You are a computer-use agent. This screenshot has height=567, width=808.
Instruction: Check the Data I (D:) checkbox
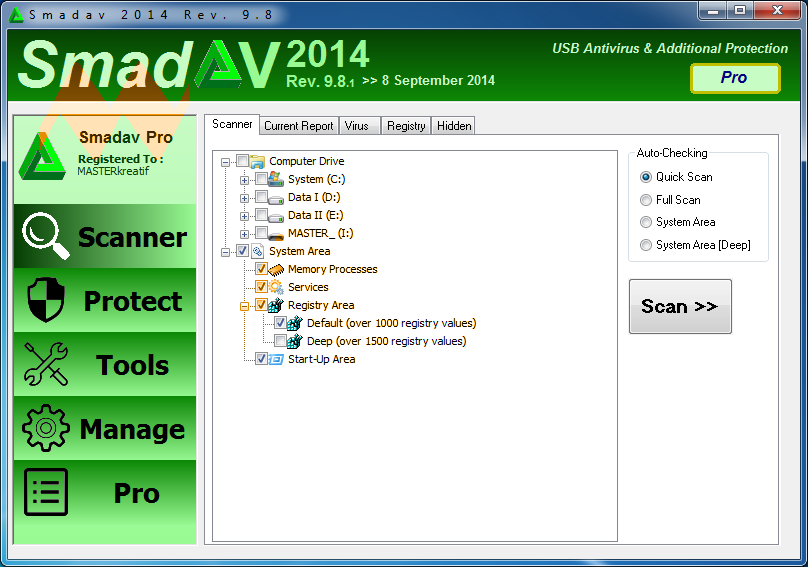pyautogui.click(x=261, y=197)
